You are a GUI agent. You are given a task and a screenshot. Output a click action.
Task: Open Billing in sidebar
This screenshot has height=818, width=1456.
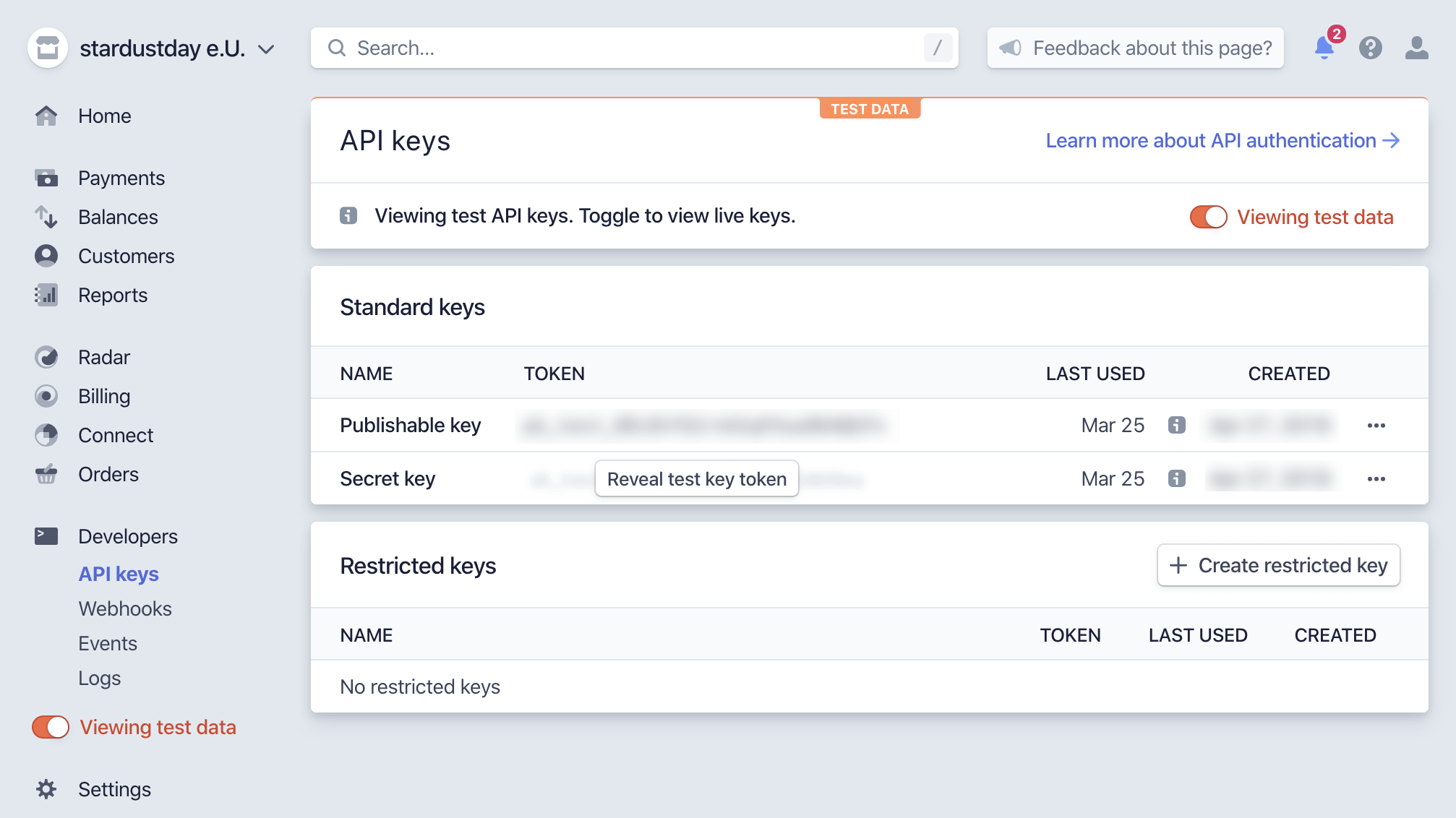tap(104, 396)
